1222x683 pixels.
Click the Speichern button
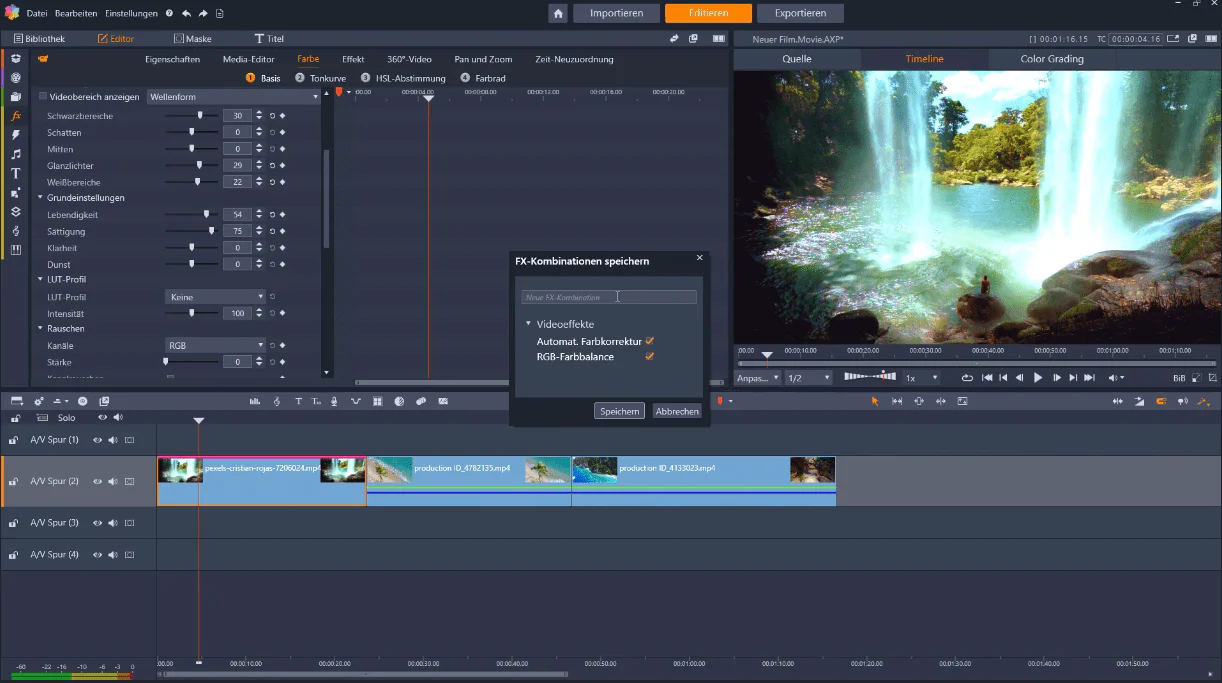(x=620, y=411)
